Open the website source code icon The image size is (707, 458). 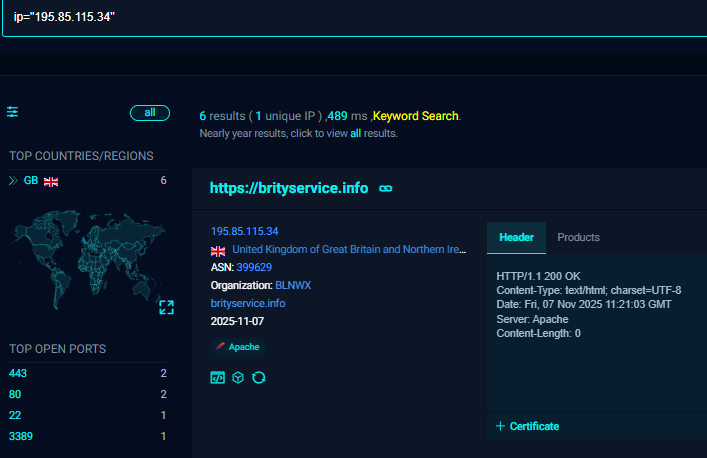[217, 377]
